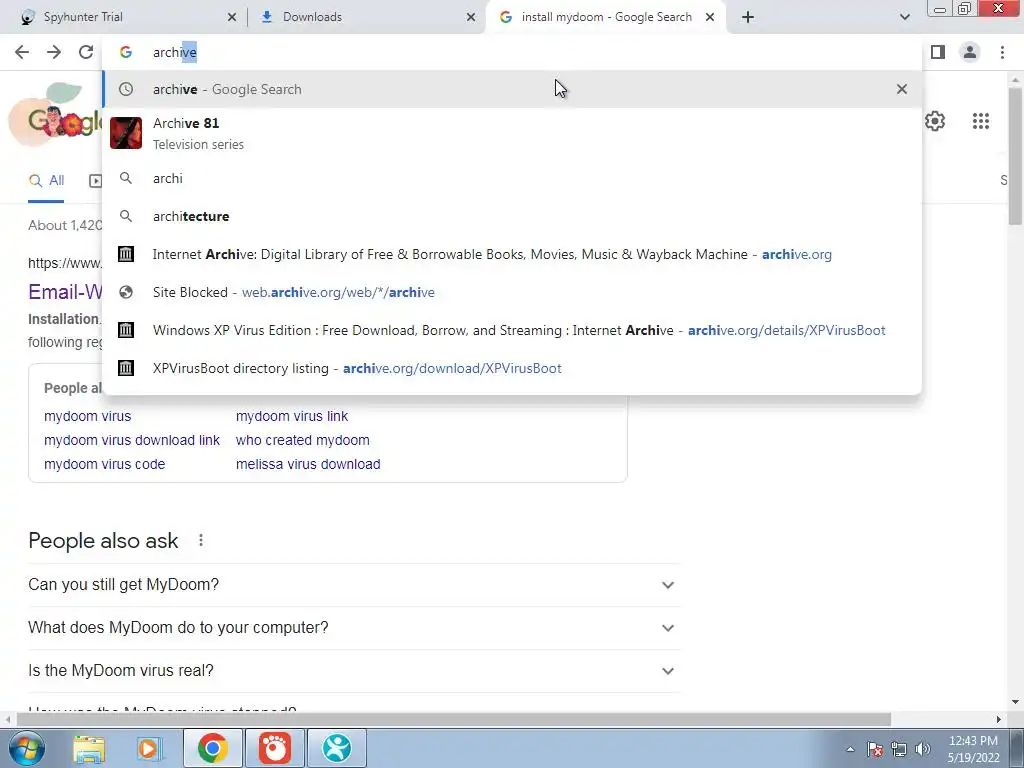Select the install mydoom Google Search tab
This screenshot has height=768, width=1024.
606,17
